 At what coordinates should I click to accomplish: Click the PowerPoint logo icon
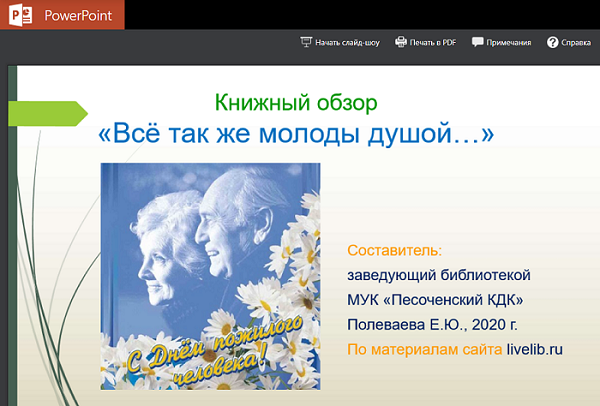(x=20, y=15)
